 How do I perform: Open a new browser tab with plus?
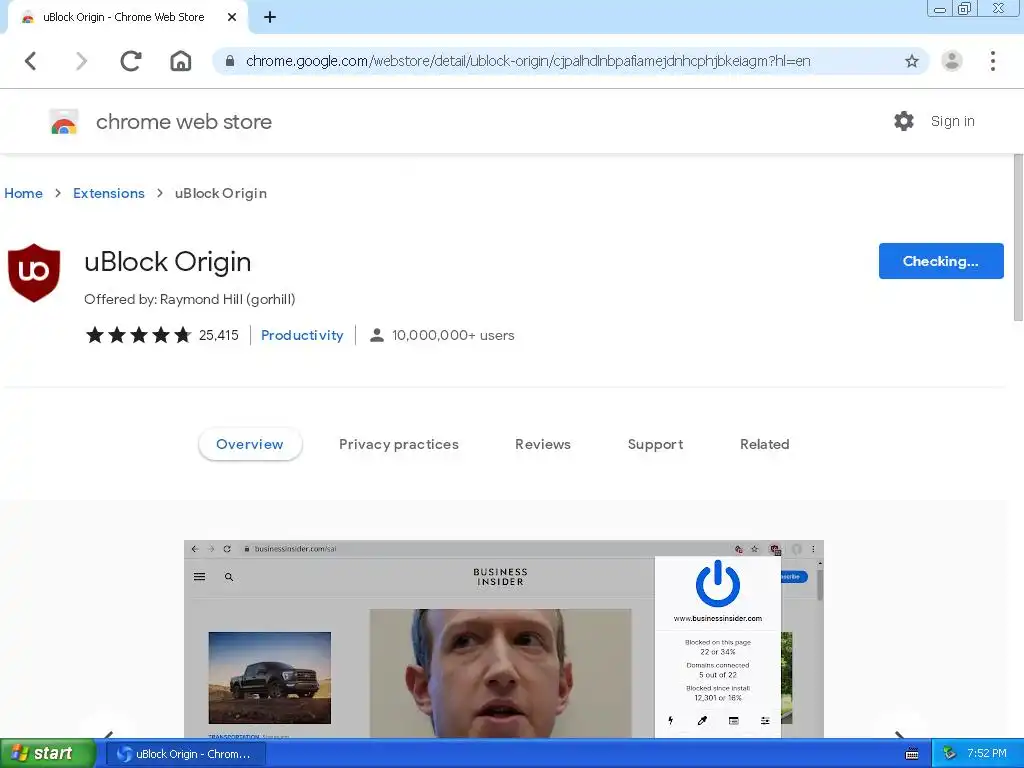pos(270,17)
